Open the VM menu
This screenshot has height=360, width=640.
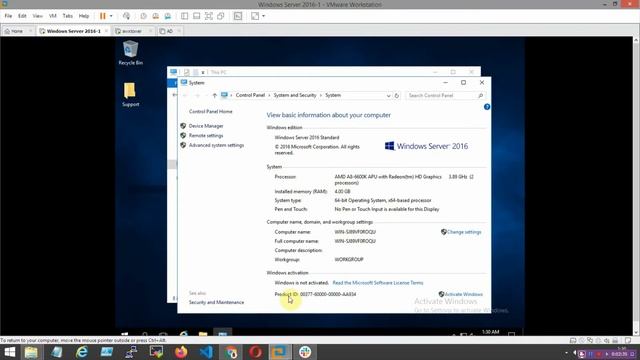53,16
